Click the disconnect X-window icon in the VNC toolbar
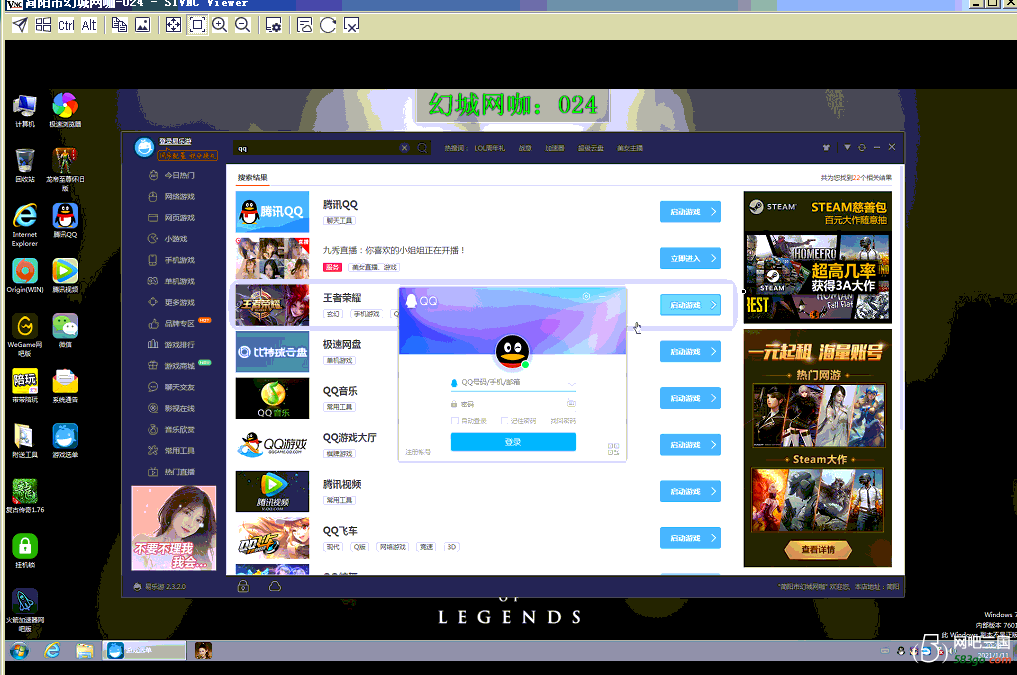This screenshot has height=675, width=1017. [351, 25]
